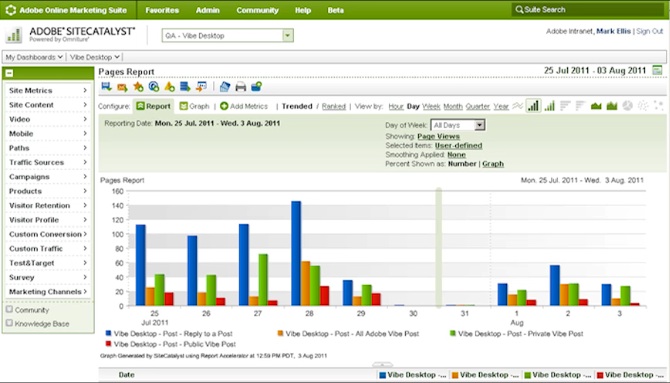
Task: Expand the Site Metrics menu
Action: coord(48,90)
